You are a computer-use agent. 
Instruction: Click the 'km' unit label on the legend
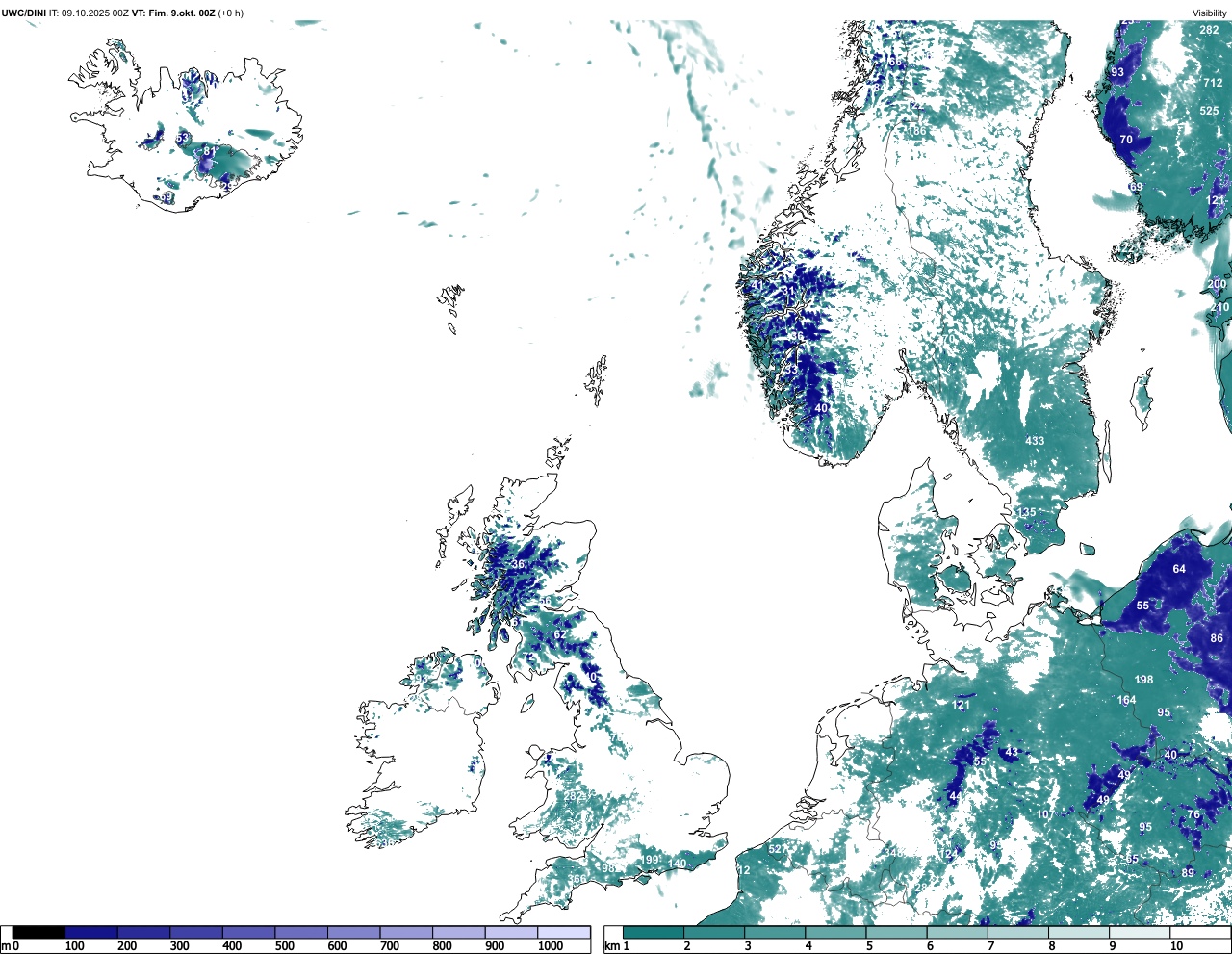tap(610, 946)
